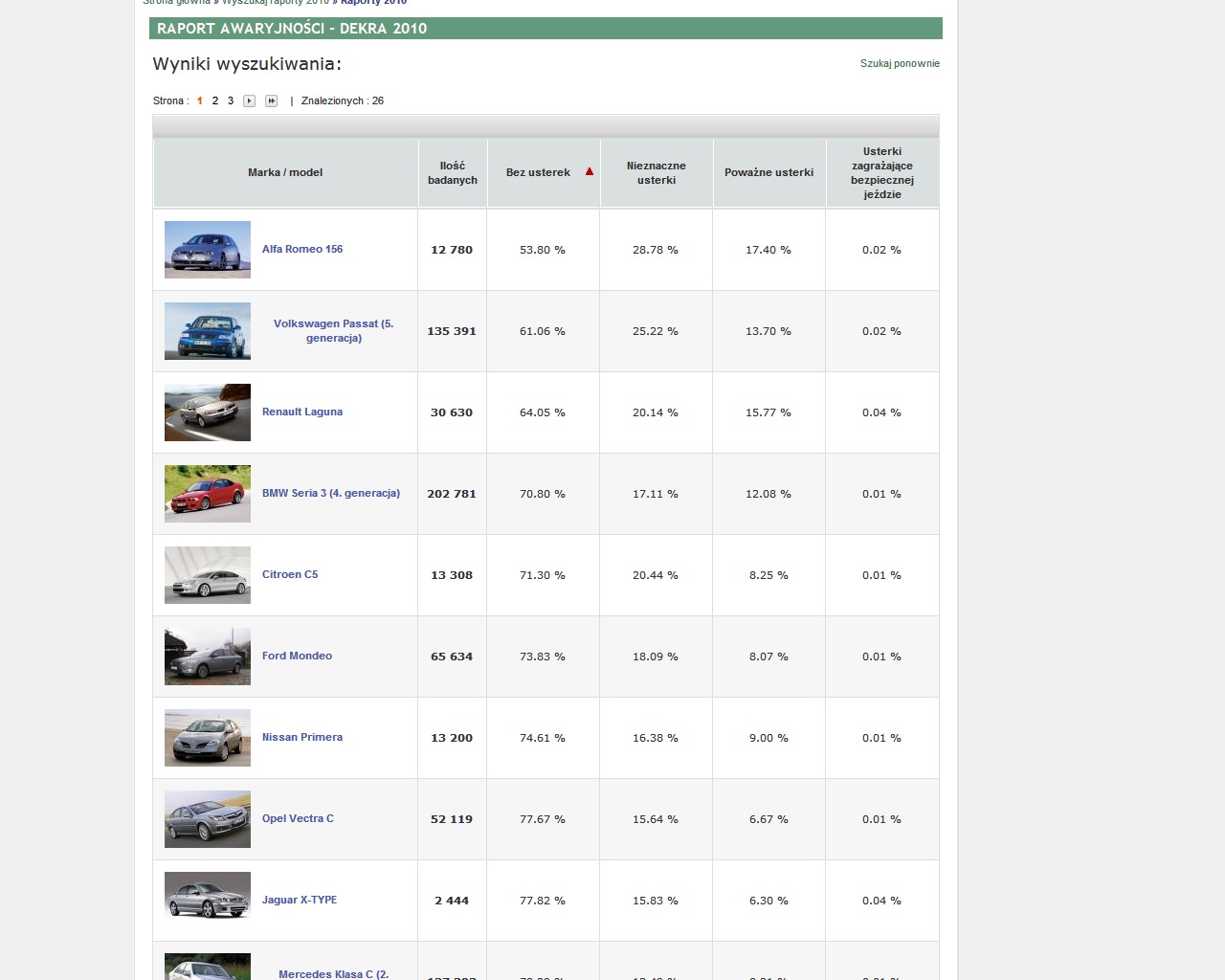Sort by Poważne usterki column header
Image resolution: width=1225 pixels, height=980 pixels.
(x=768, y=172)
